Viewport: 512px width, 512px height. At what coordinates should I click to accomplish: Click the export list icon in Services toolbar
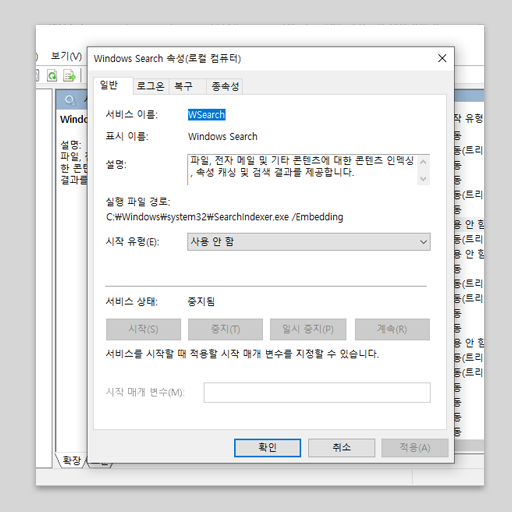coord(70,76)
